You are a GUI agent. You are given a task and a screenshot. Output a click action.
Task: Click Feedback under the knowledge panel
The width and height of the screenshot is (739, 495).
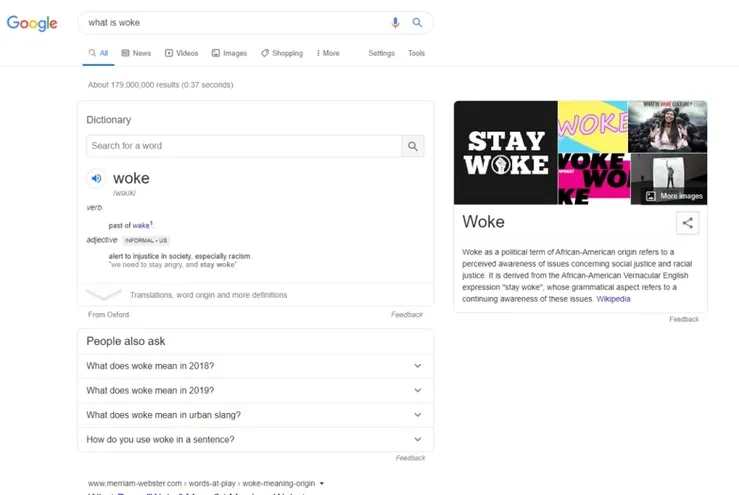point(684,319)
